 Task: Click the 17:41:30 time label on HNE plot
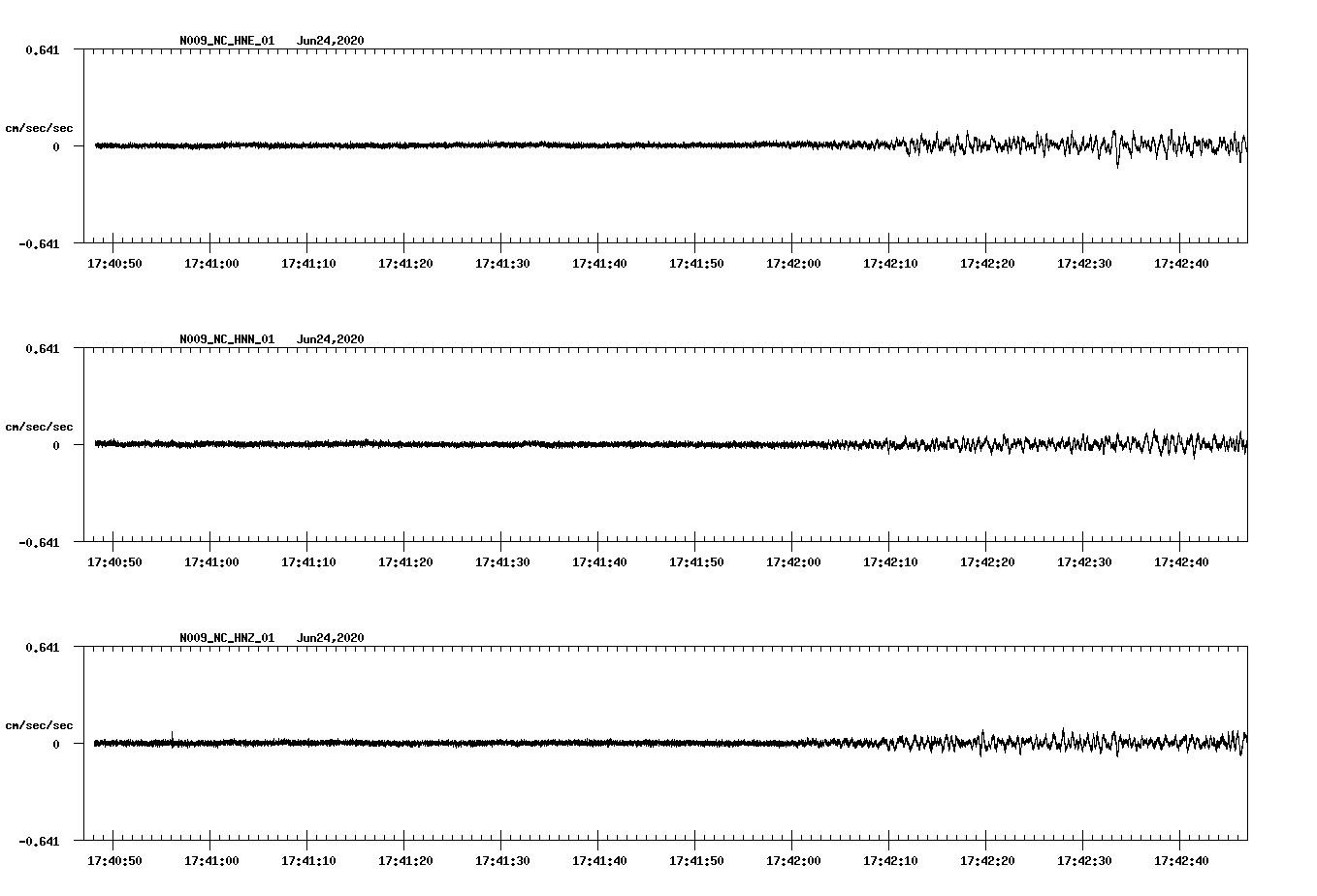(x=502, y=263)
